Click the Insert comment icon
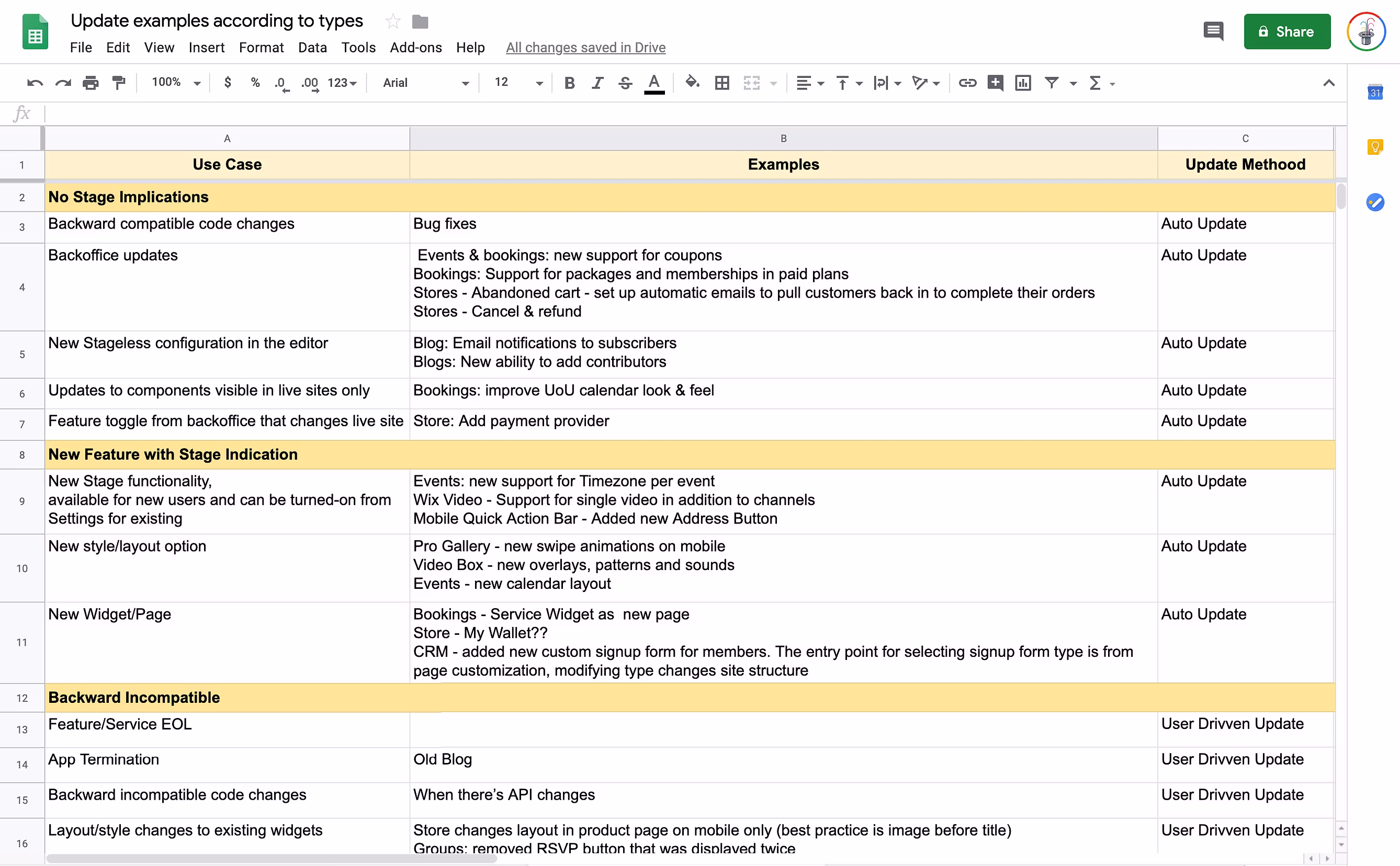 [996, 83]
